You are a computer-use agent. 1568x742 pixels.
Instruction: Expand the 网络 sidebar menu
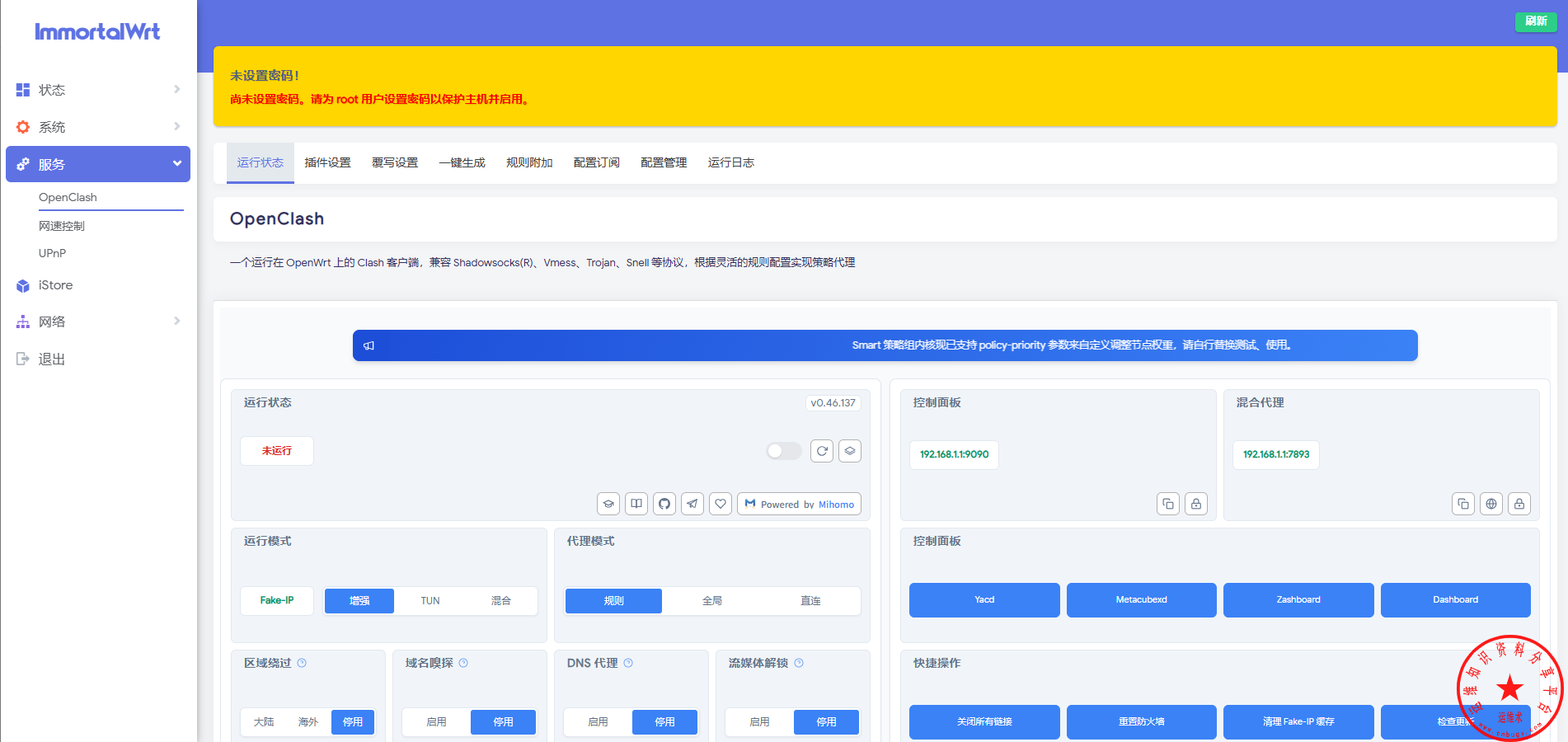pos(98,322)
